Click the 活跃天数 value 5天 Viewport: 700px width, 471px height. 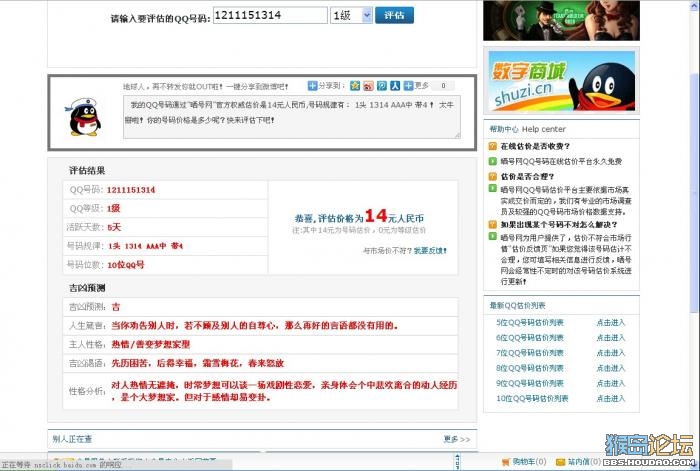[114, 227]
